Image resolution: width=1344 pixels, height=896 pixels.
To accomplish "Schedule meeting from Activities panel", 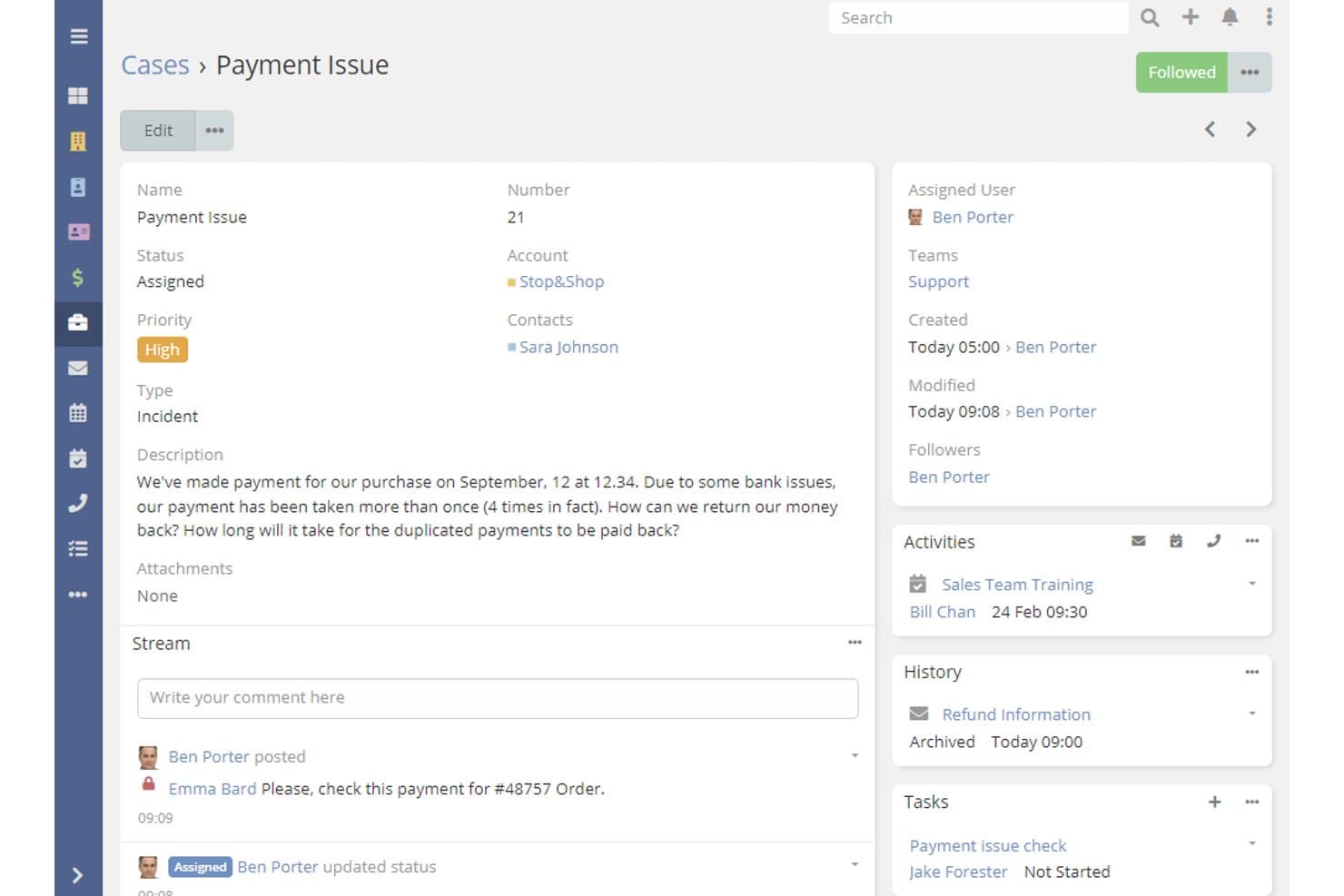I will tap(1176, 541).
